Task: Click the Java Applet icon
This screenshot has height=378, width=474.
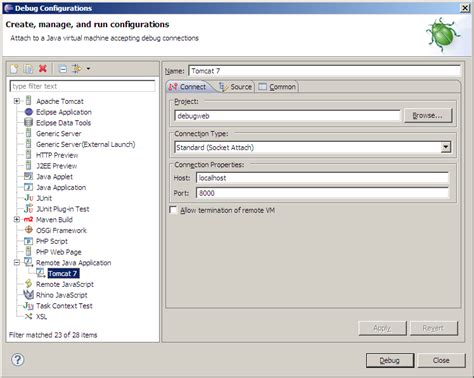Action: pyautogui.click(x=29, y=176)
